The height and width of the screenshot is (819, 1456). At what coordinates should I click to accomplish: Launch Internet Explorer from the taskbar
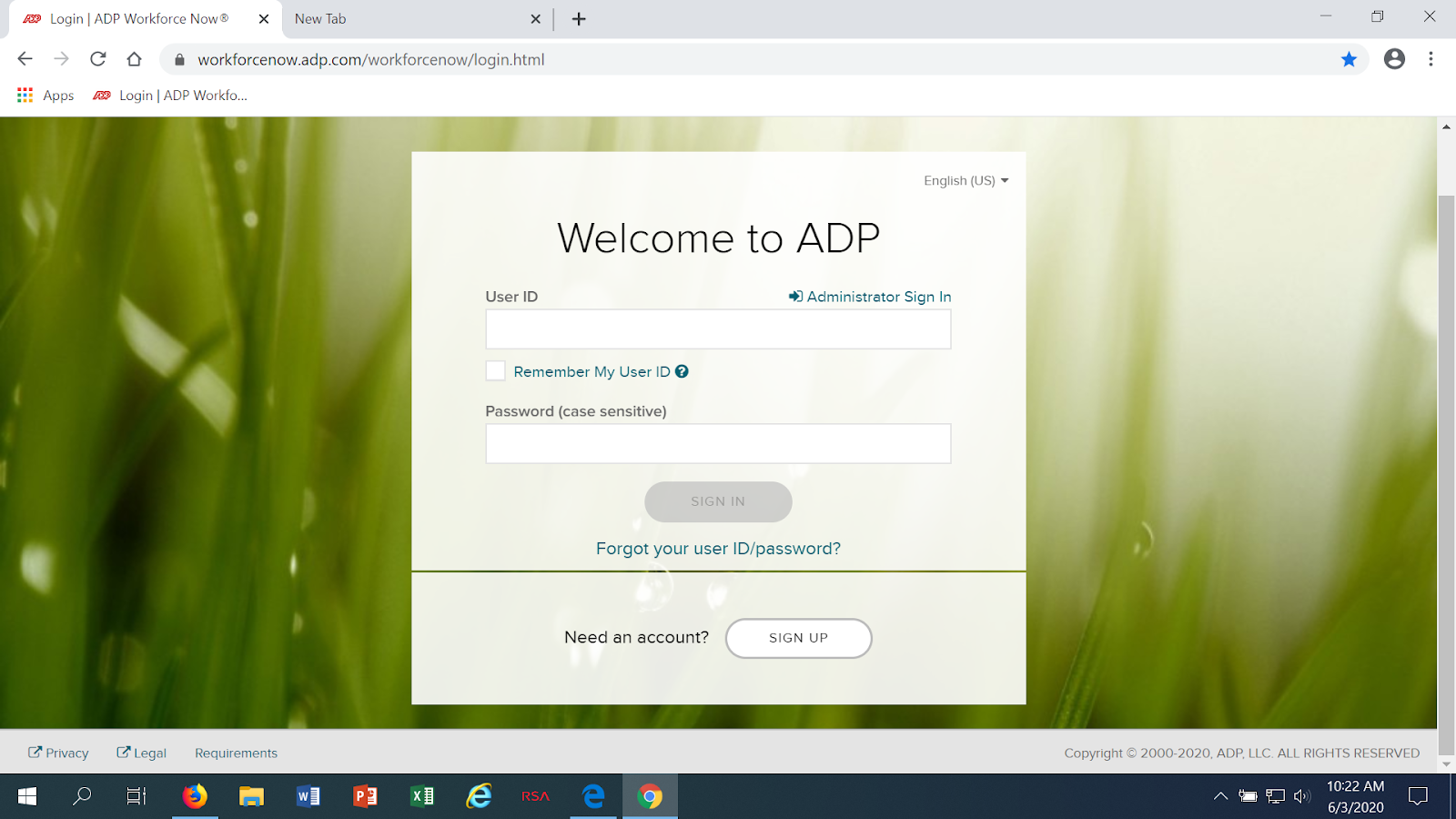click(x=479, y=796)
